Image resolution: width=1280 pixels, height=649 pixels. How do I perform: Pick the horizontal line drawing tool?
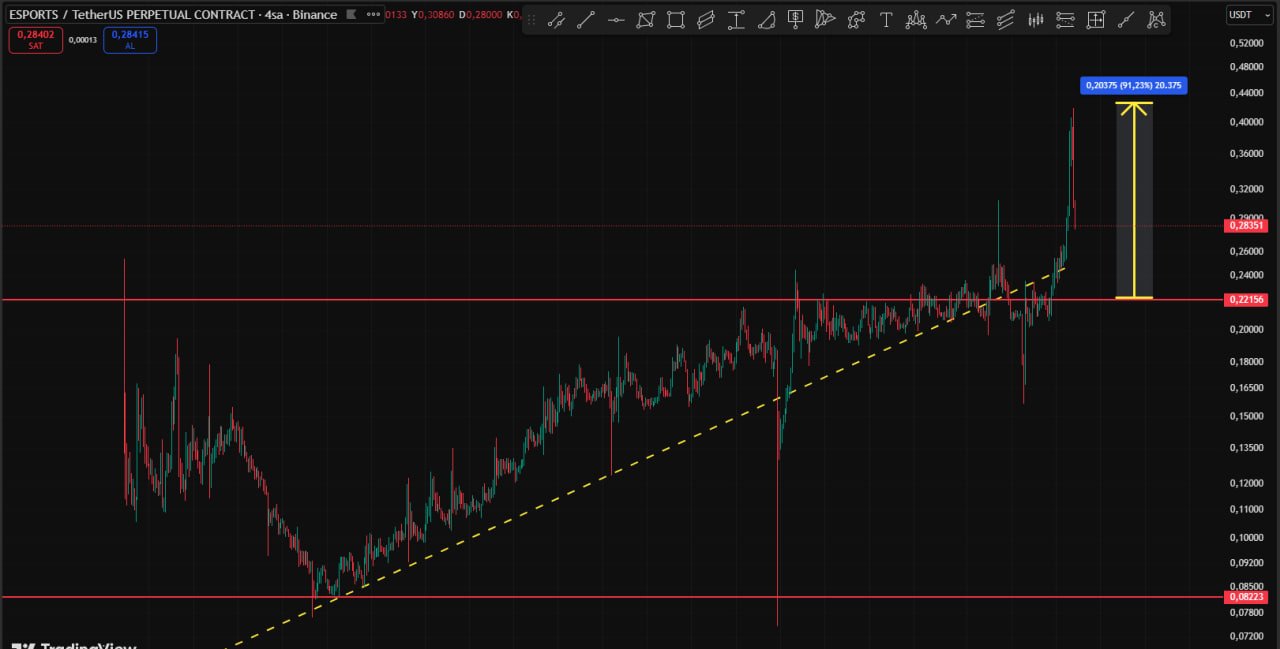pos(616,20)
